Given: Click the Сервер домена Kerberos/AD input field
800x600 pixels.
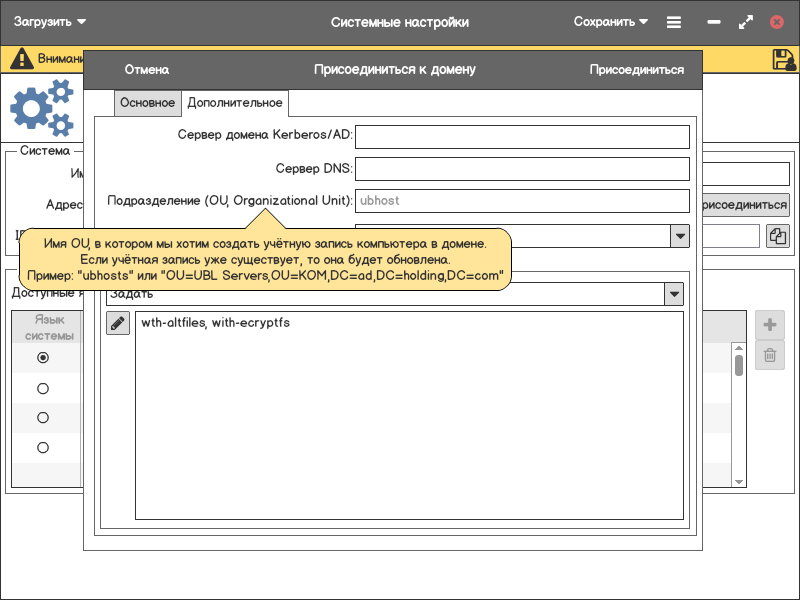Looking at the screenshot, I should point(522,136).
